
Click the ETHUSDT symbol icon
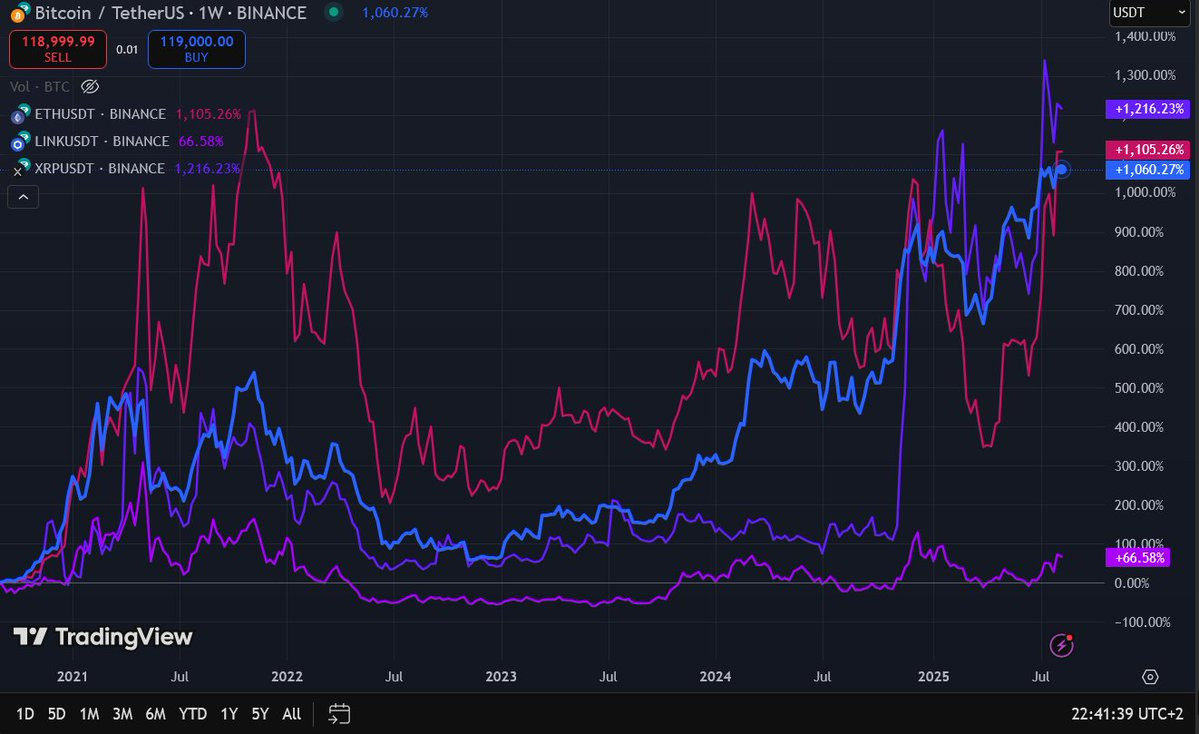tap(19, 115)
